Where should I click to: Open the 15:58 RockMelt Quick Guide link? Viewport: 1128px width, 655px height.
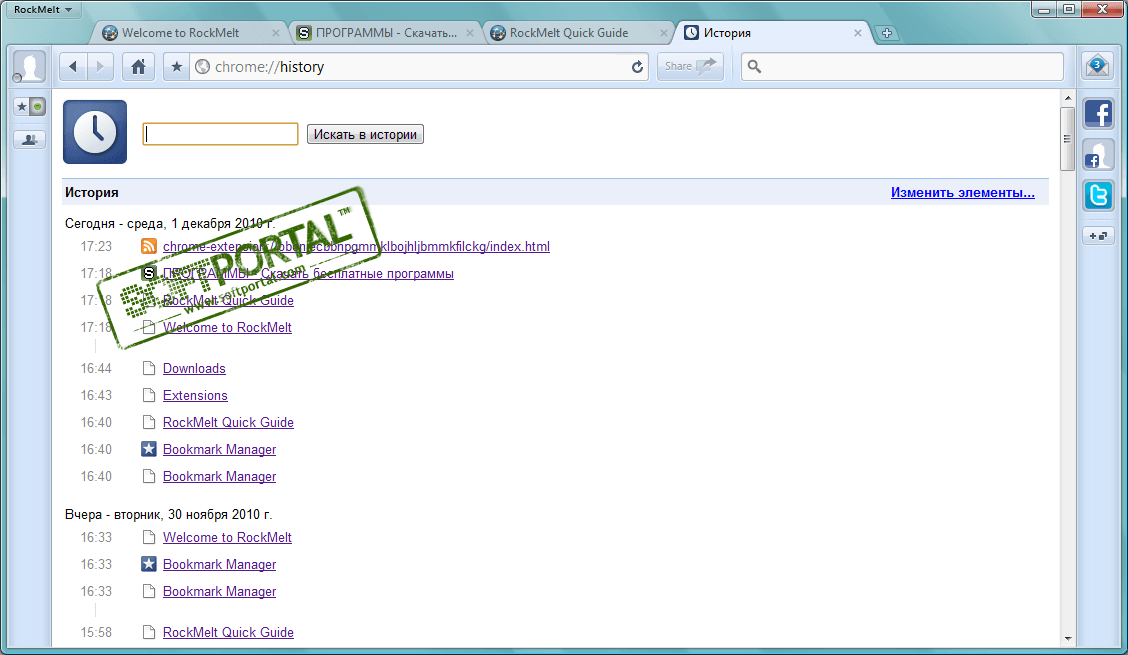coord(228,633)
